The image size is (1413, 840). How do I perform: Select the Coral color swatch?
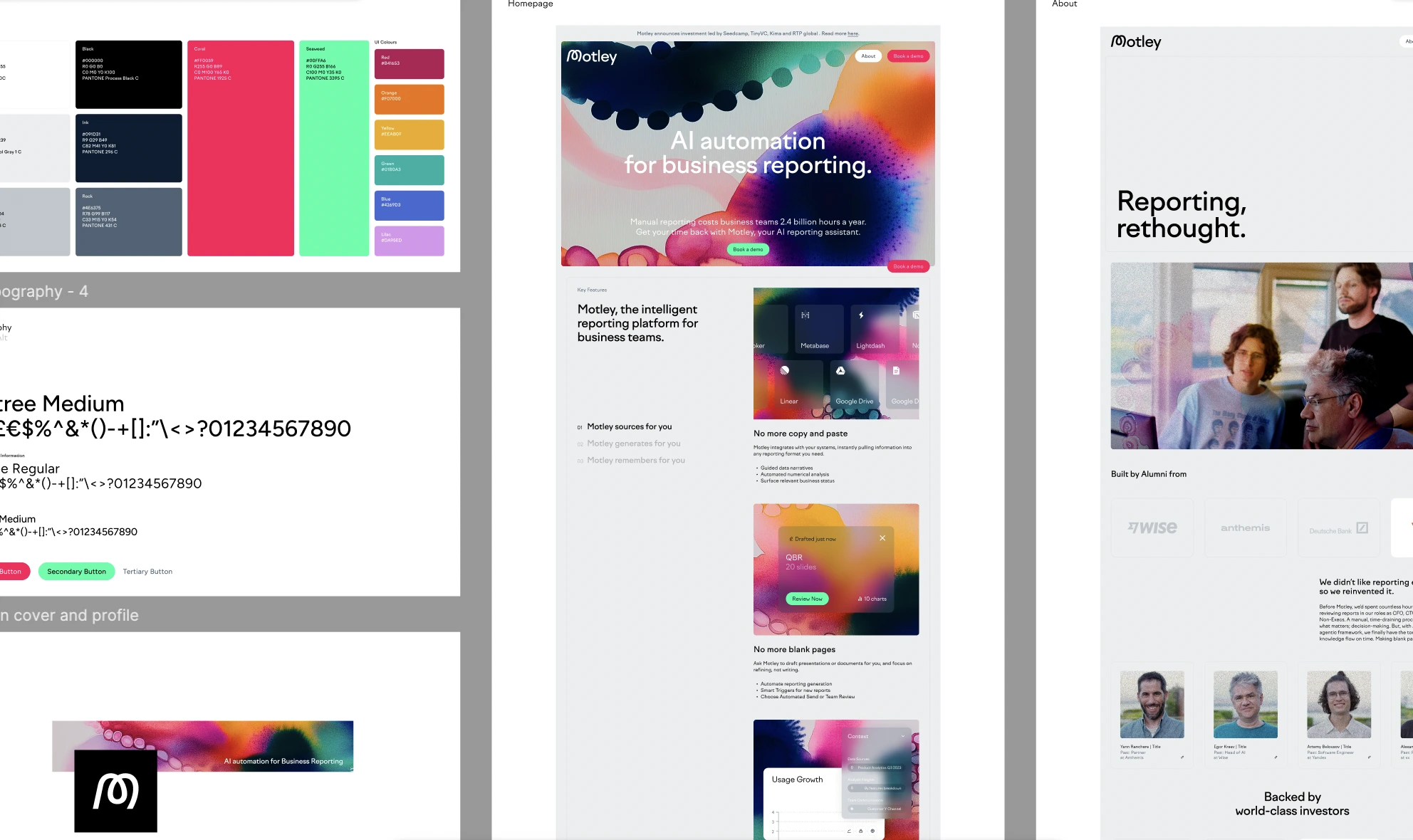(x=241, y=148)
